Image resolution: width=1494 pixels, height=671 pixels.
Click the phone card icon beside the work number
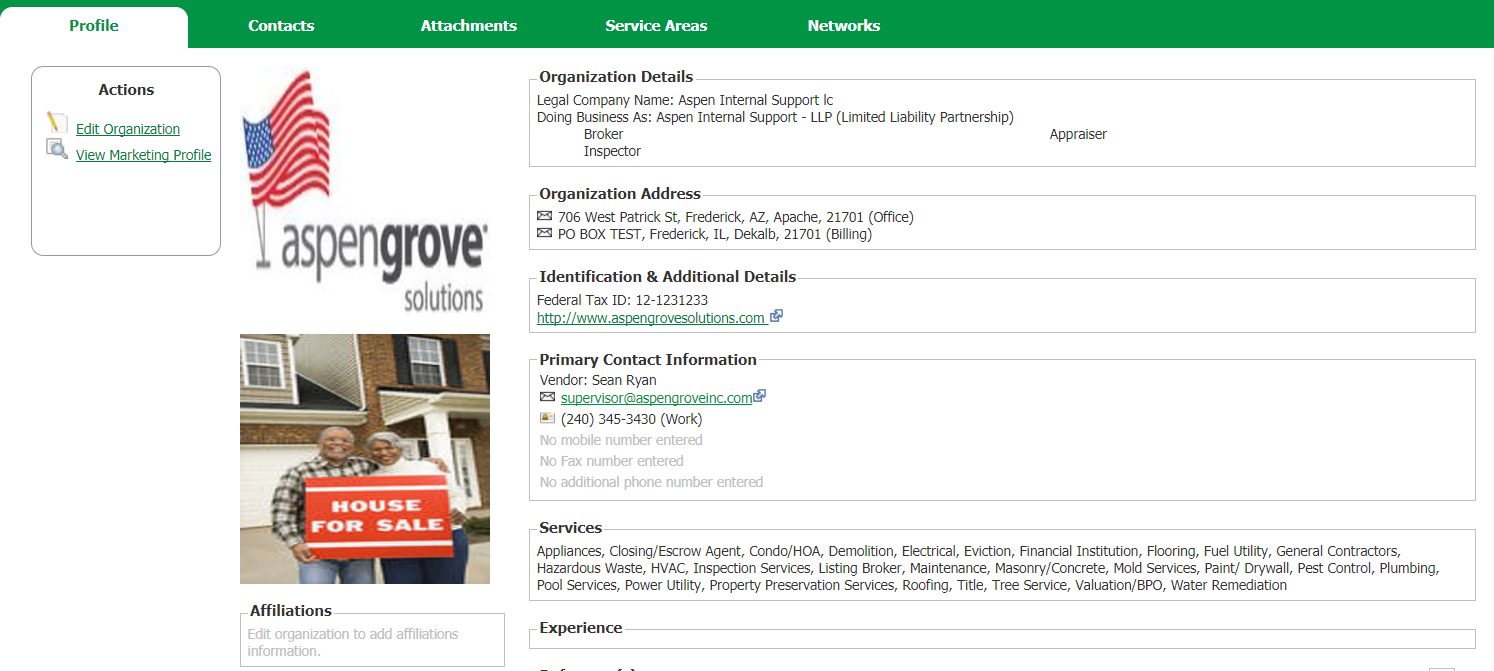547,418
